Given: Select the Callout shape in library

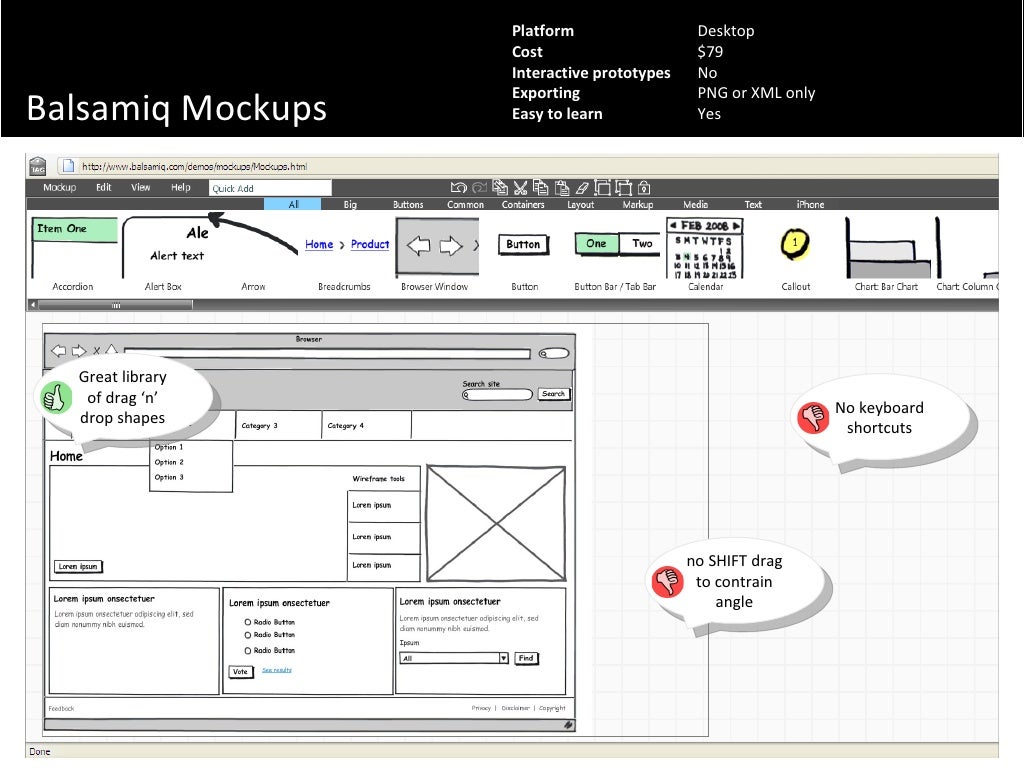Looking at the screenshot, I should point(795,259).
